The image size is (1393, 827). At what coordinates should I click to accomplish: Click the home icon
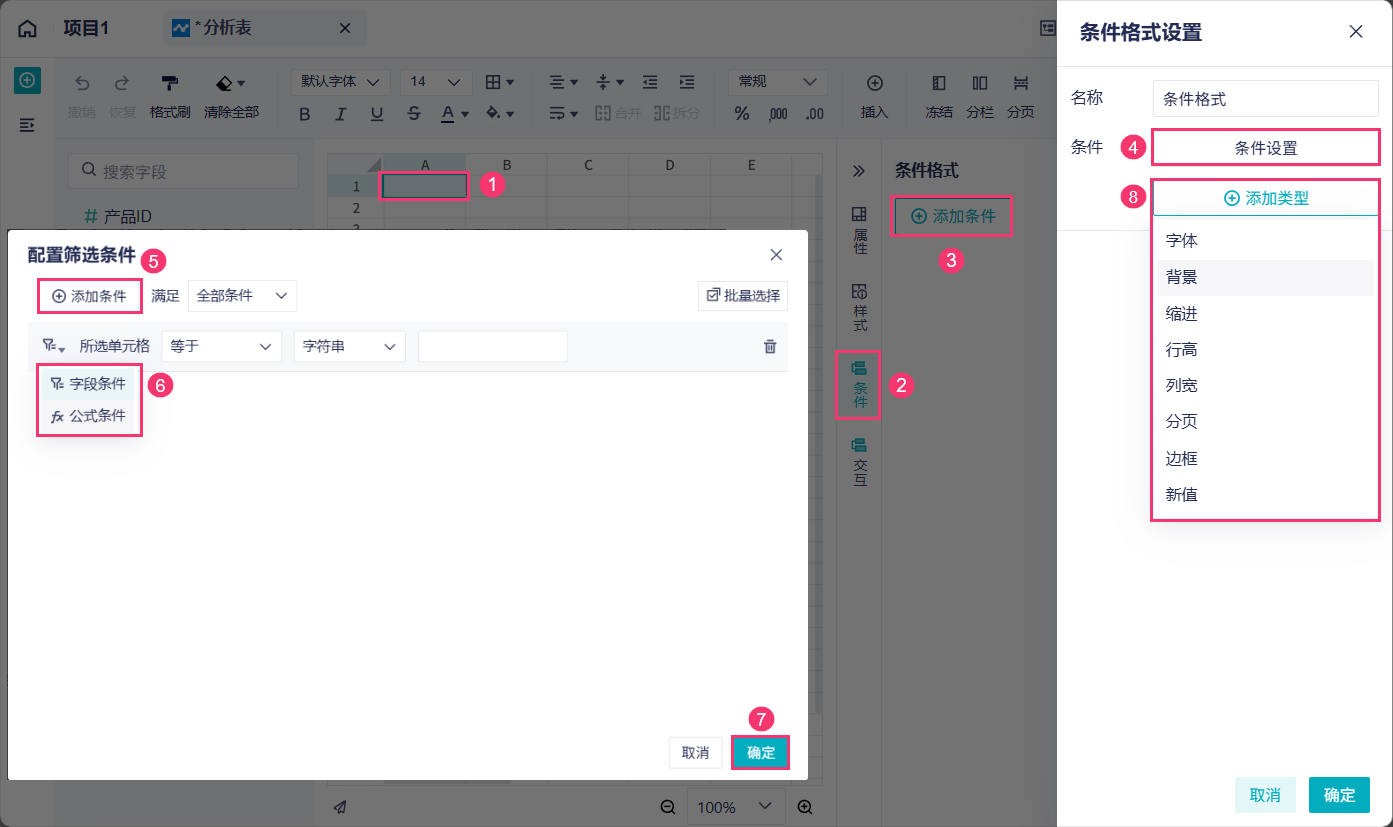pos(27,28)
